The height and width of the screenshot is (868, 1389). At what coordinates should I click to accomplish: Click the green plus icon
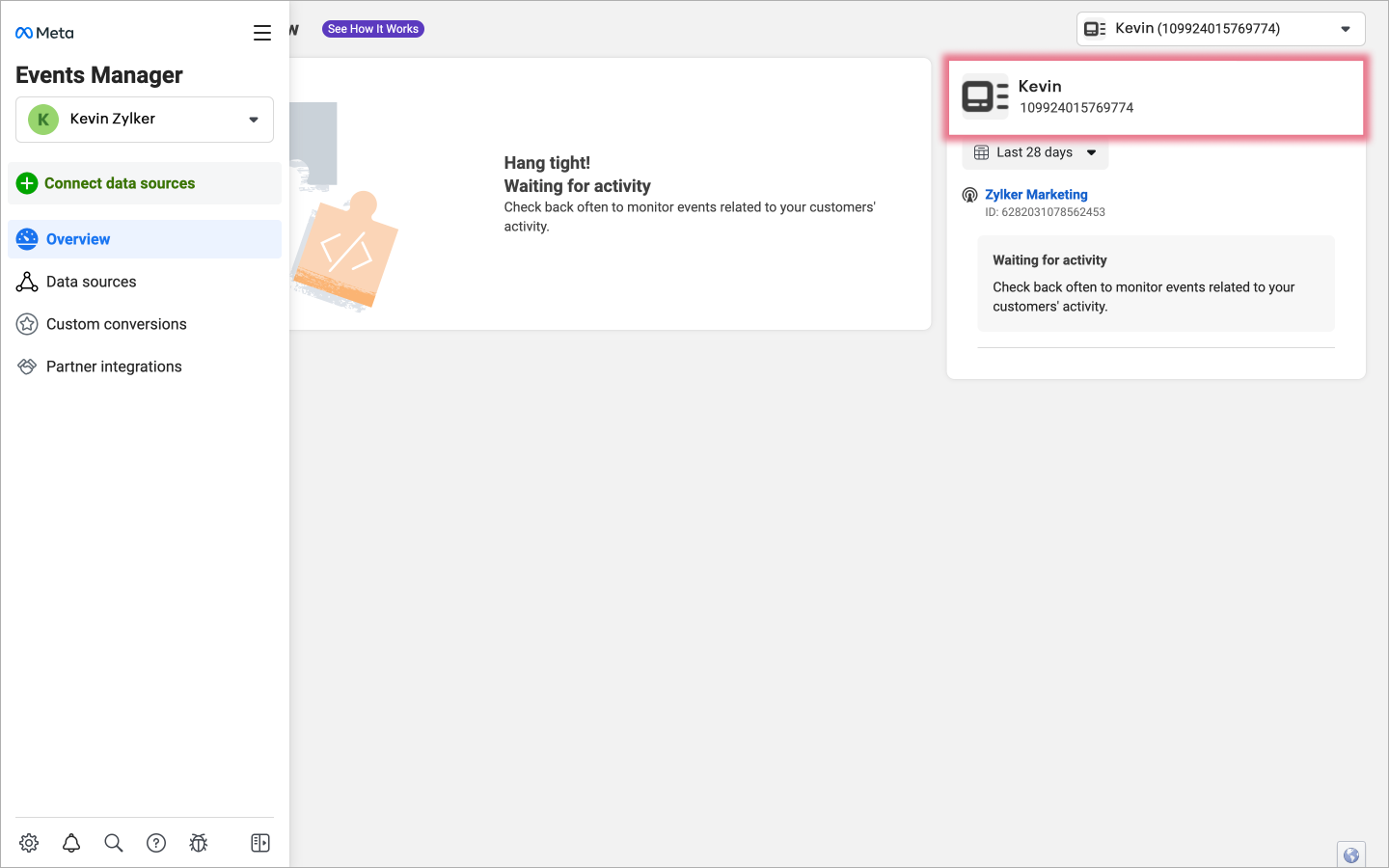click(27, 183)
